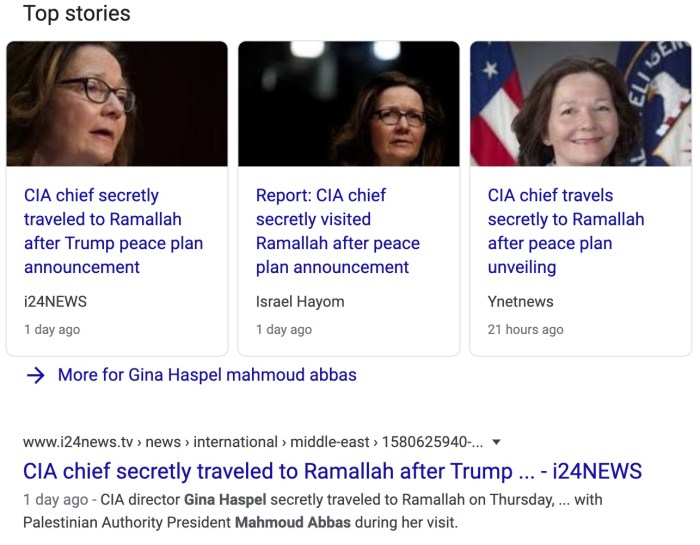Click '21 hours ago' on Ynetnews card
Image resolution: width=700 pixels, height=545 pixels.
pos(525,329)
